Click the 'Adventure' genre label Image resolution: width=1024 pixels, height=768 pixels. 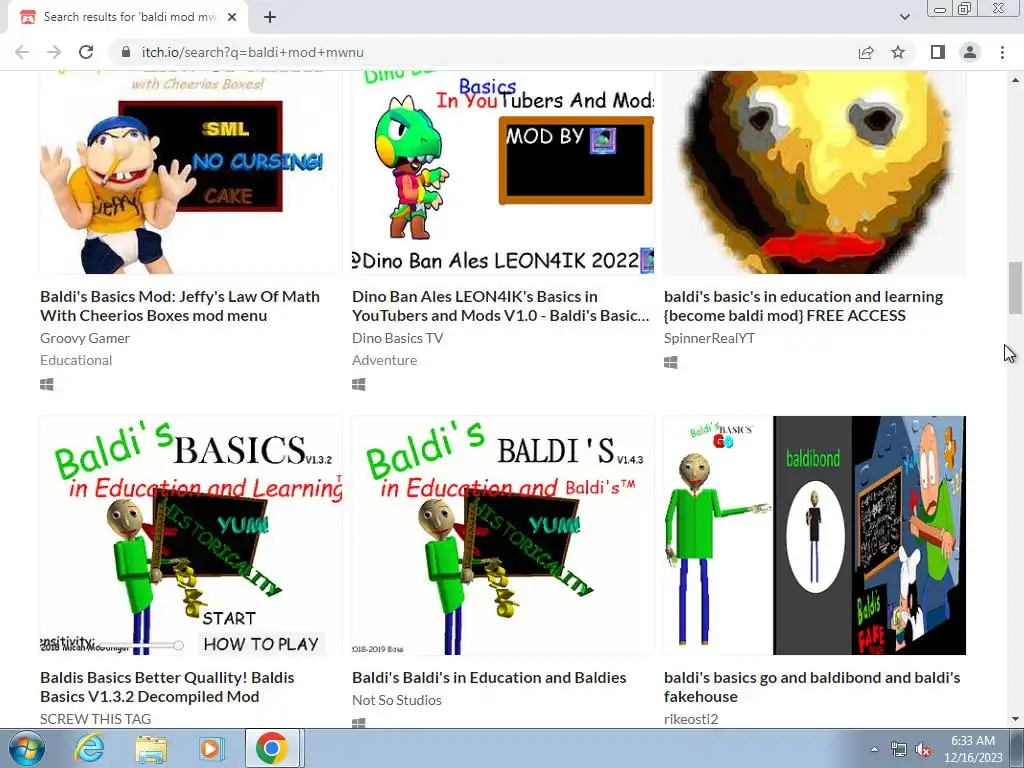point(384,360)
